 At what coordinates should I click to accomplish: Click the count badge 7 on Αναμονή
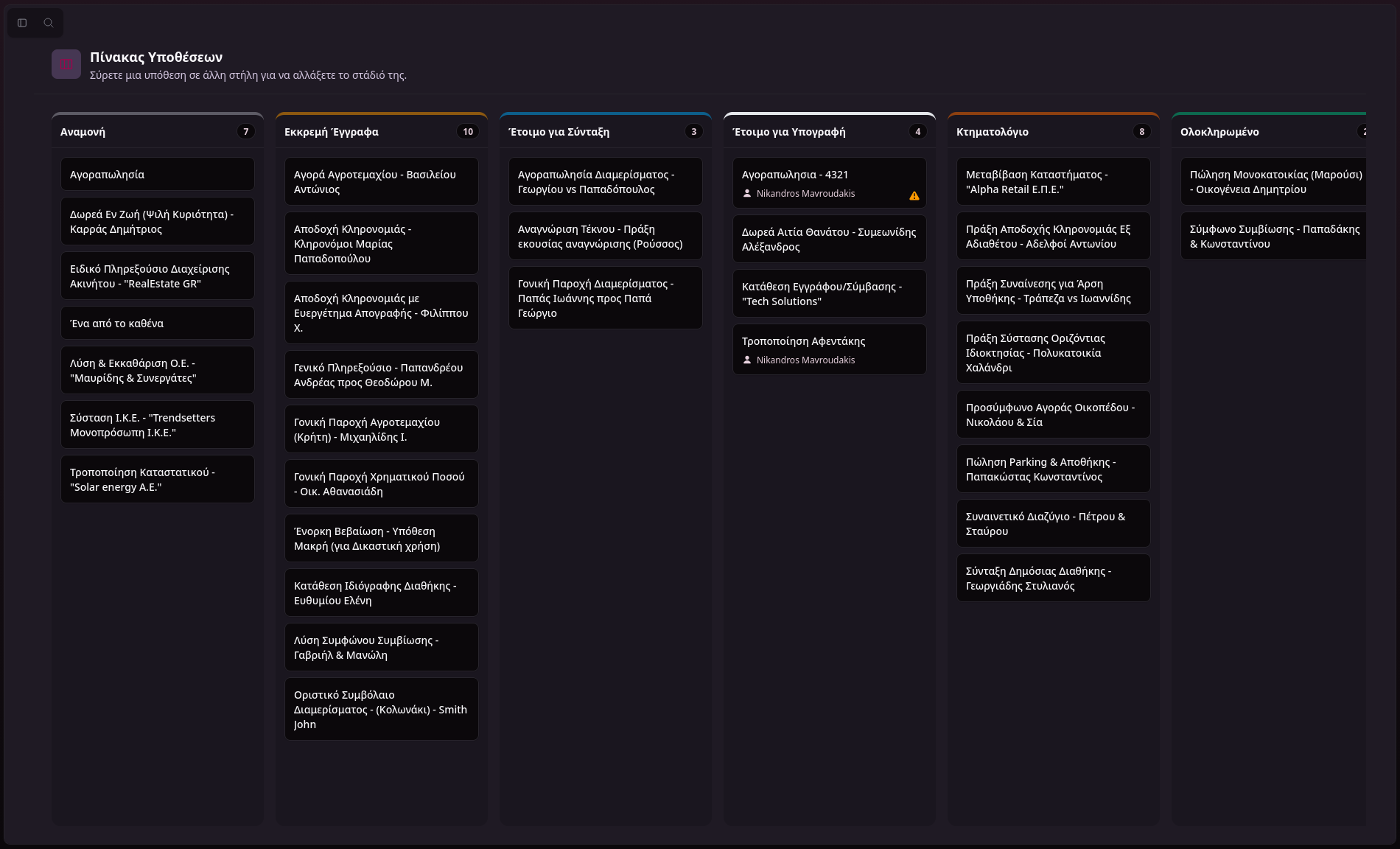click(x=246, y=131)
